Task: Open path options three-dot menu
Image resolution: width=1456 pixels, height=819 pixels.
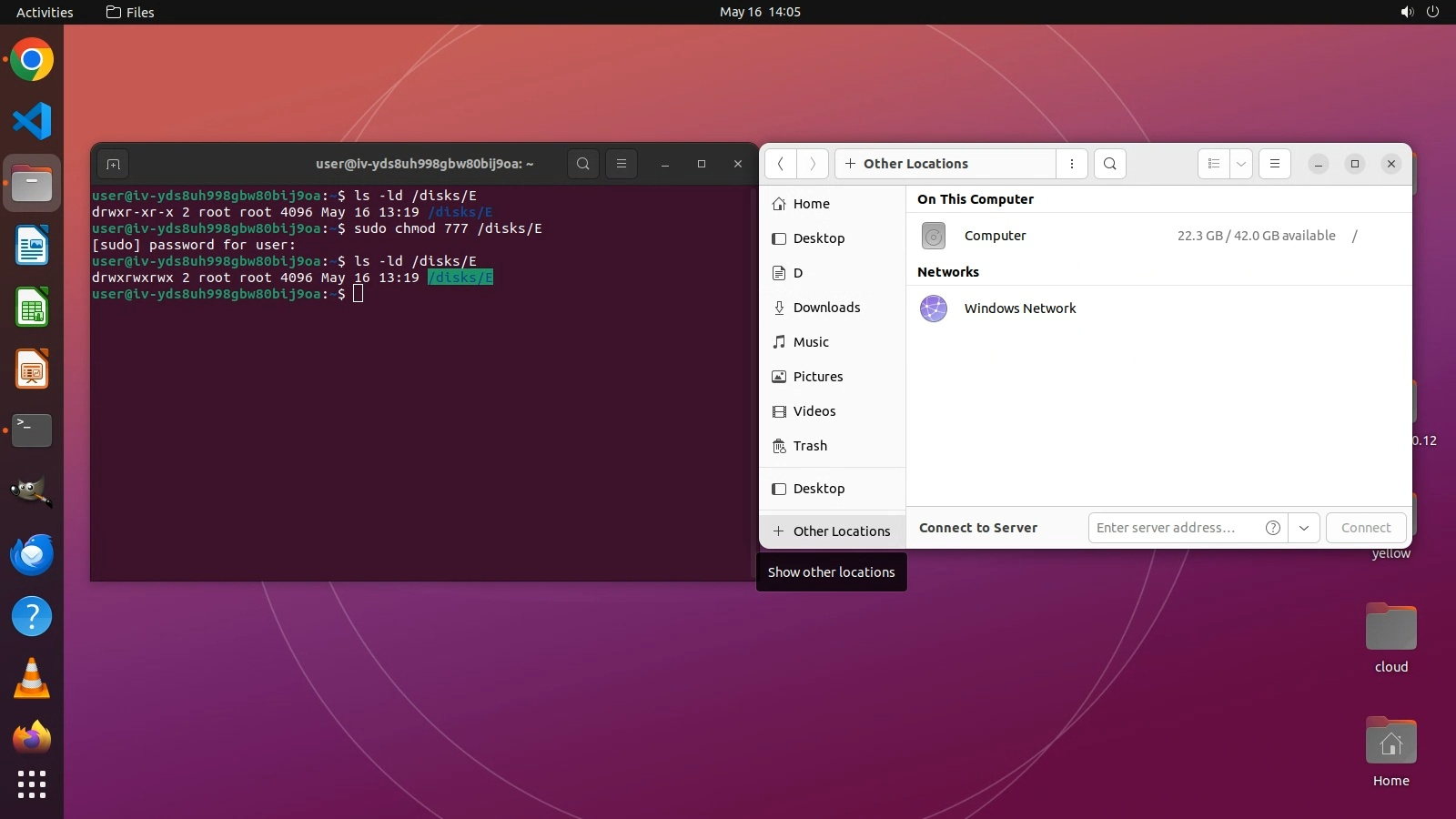Action: tap(1072, 164)
